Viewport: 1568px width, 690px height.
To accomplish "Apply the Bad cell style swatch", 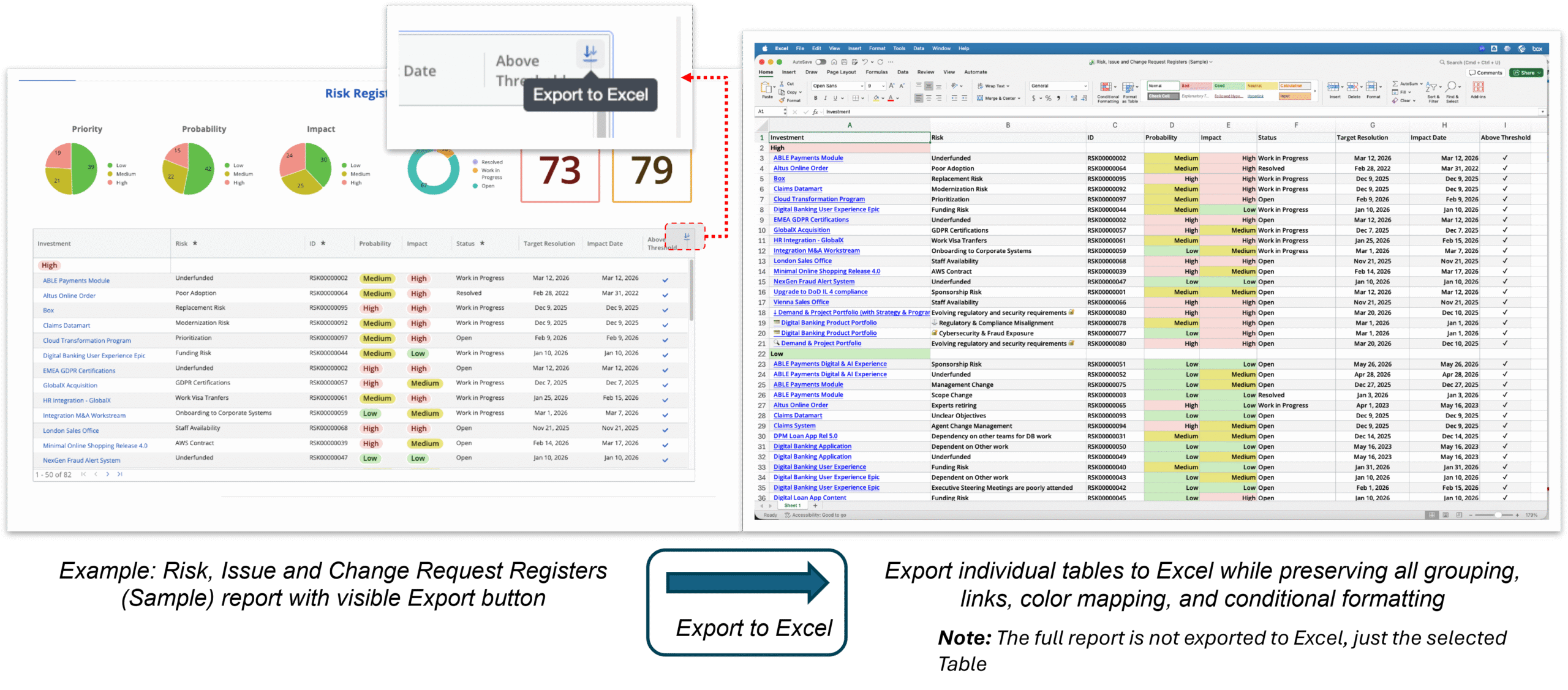I will click(1196, 86).
